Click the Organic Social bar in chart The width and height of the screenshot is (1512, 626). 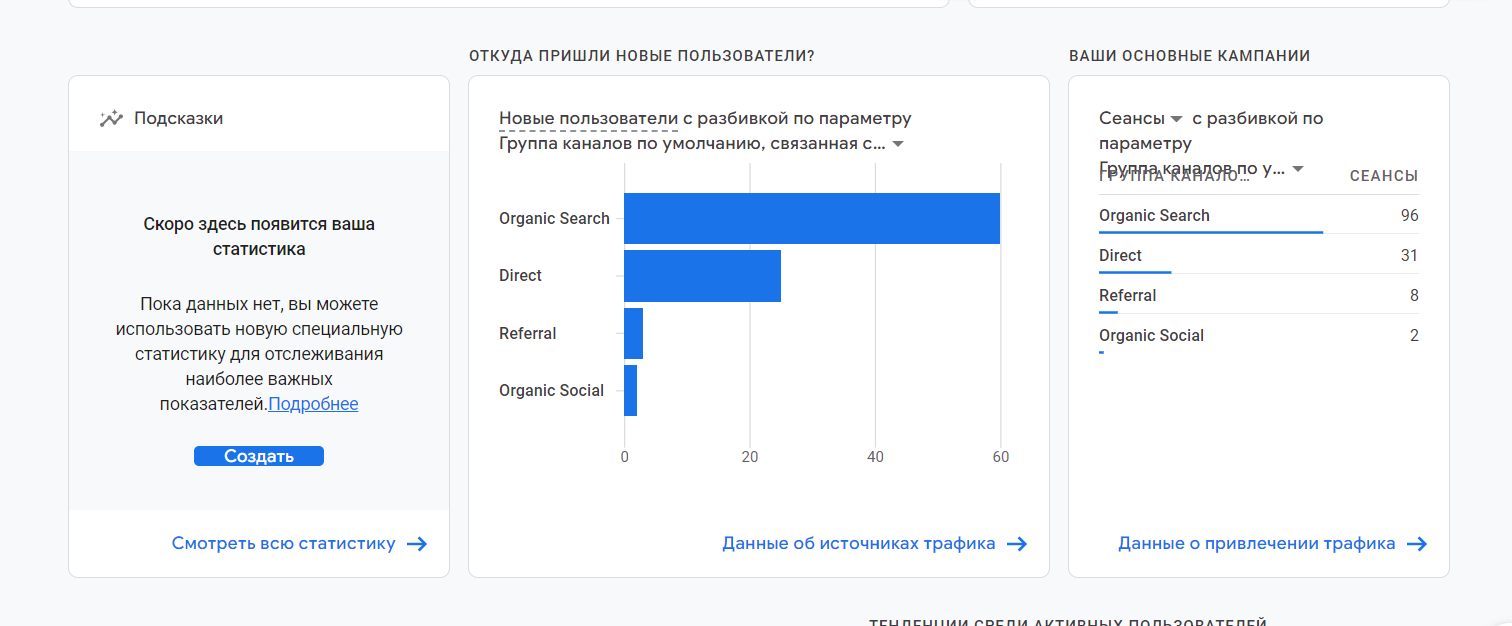tap(630, 391)
